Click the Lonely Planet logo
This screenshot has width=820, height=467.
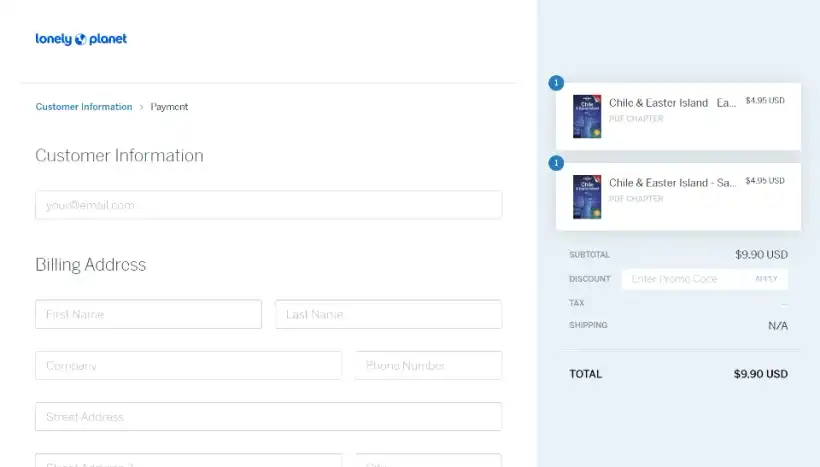click(81, 40)
